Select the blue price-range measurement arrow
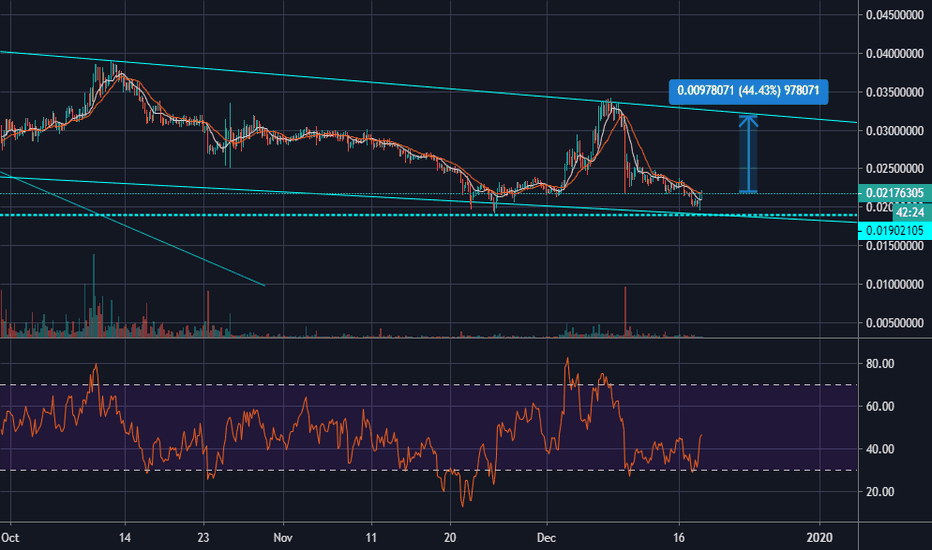This screenshot has width=932, height=550. [748, 153]
